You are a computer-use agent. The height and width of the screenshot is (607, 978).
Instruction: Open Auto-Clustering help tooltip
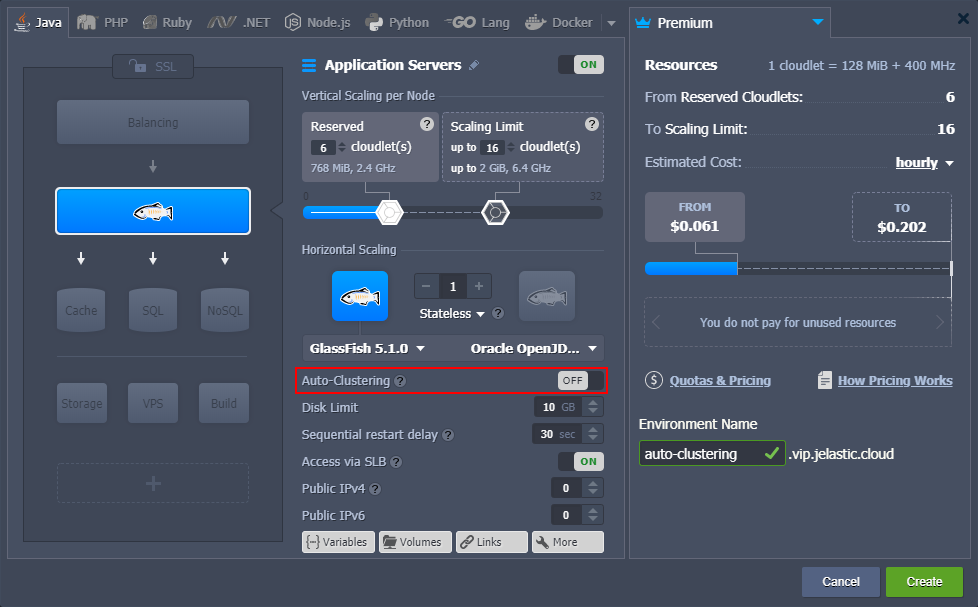click(x=400, y=381)
